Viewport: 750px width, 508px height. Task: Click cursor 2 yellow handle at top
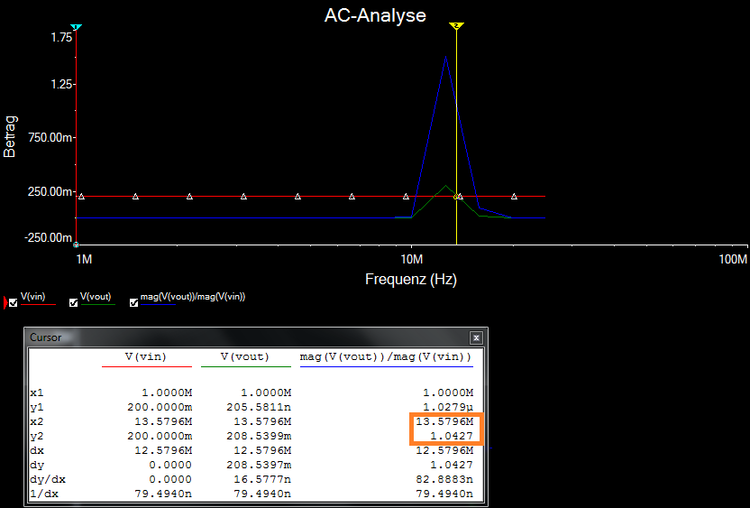[x=456, y=26]
